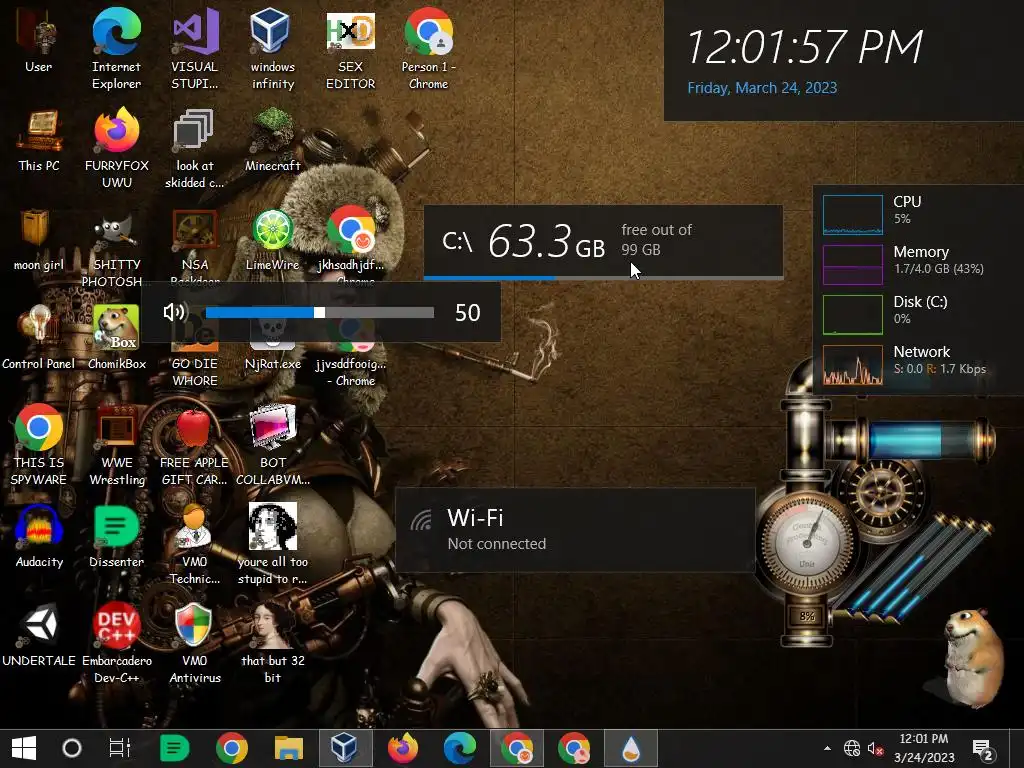Screen dimensions: 1024x768
Task: Open Microsoft Edge on the taskbar
Action: (459, 748)
